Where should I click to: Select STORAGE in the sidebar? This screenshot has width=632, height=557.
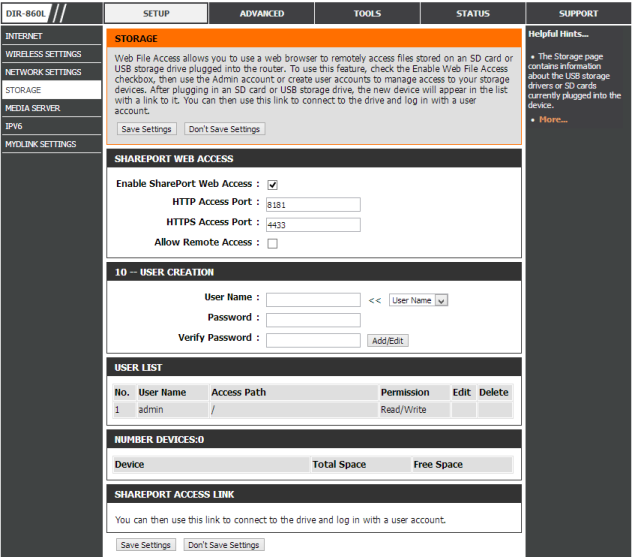point(51,90)
